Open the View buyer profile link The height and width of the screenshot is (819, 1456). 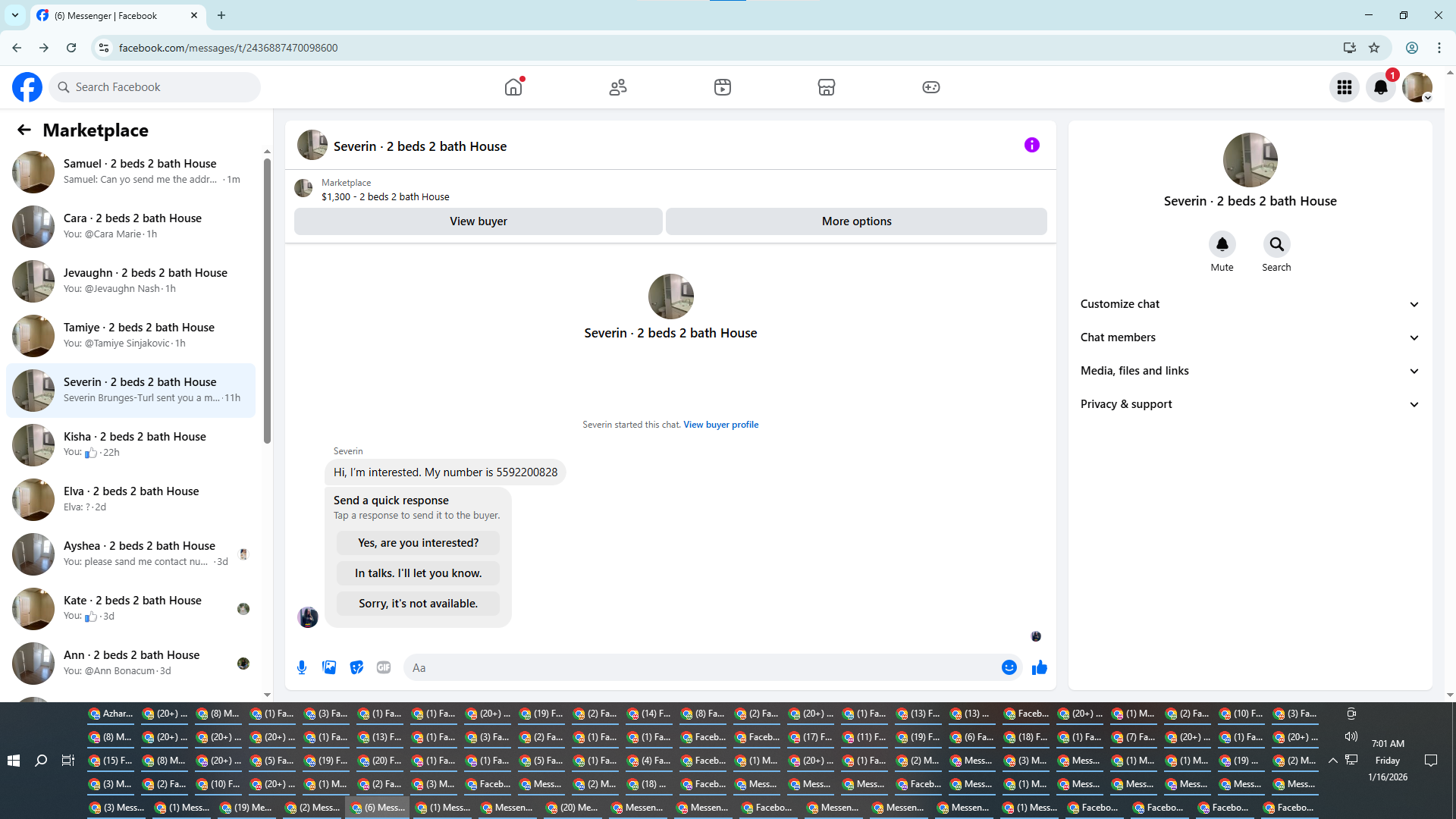coord(720,425)
